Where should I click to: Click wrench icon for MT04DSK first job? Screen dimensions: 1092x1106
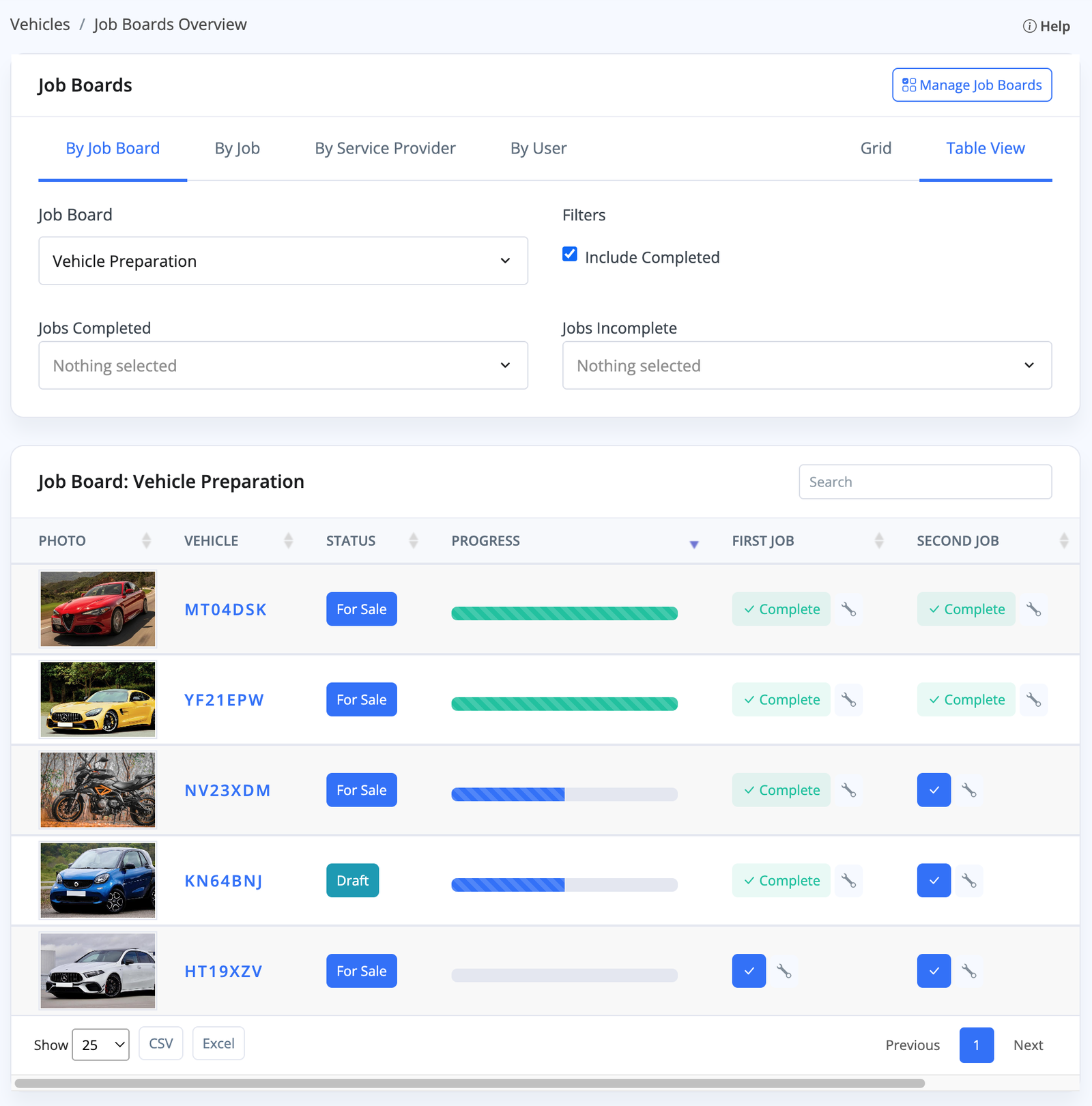point(848,609)
